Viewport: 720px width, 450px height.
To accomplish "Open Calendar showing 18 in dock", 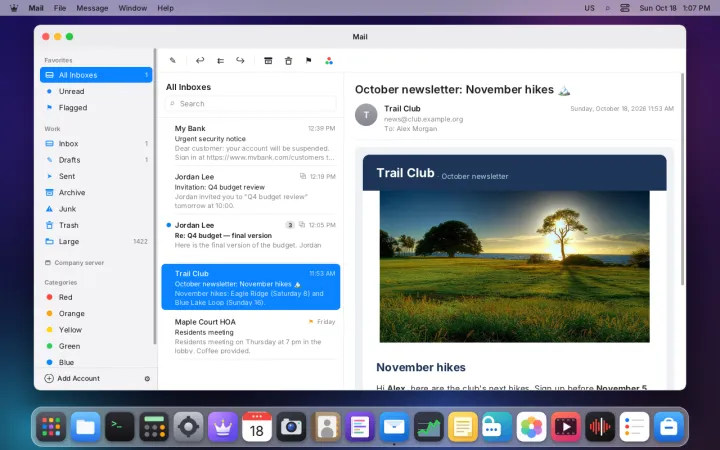I will click(x=257, y=427).
